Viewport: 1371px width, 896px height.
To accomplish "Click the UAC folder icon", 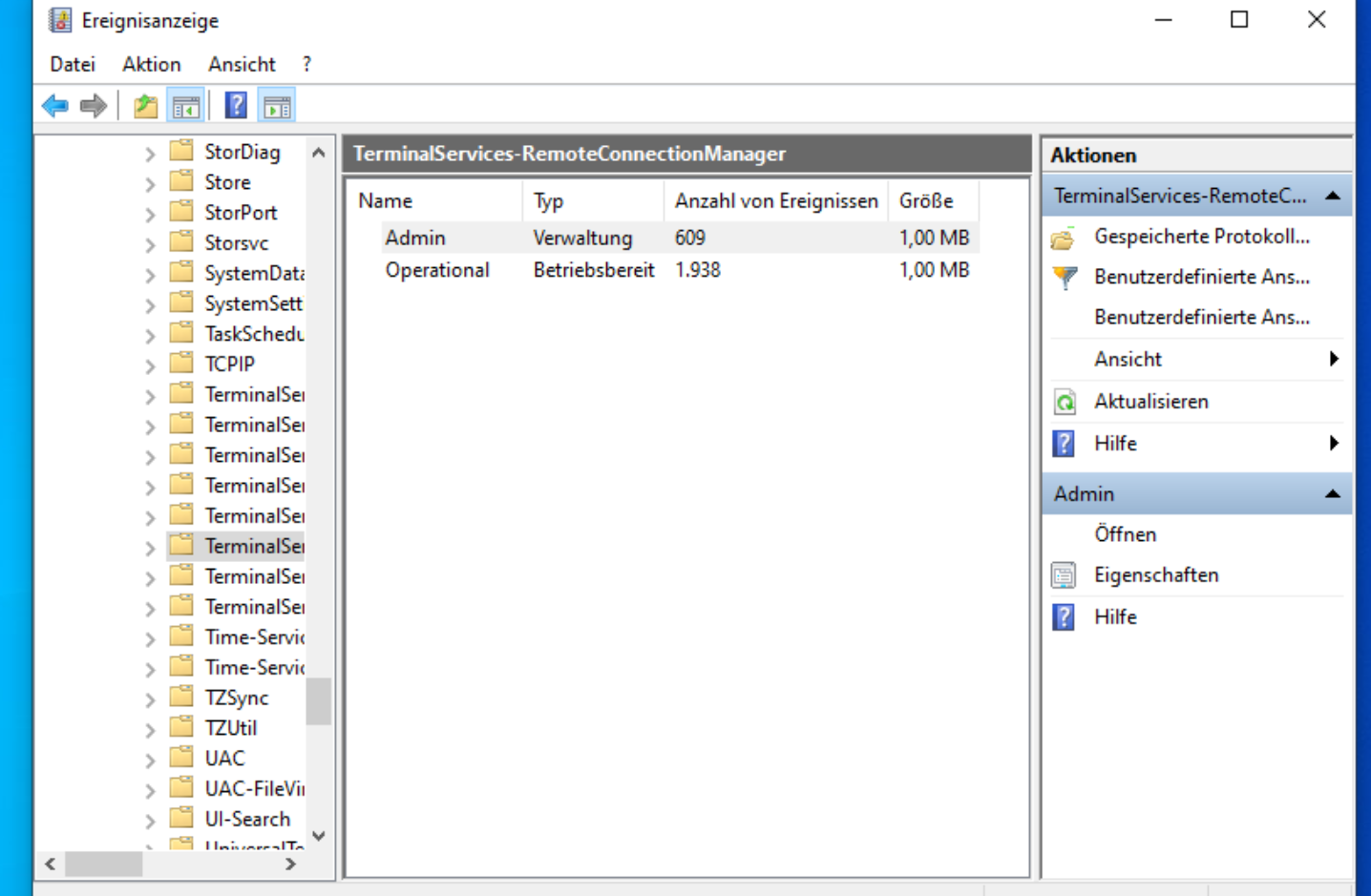I will [x=181, y=758].
